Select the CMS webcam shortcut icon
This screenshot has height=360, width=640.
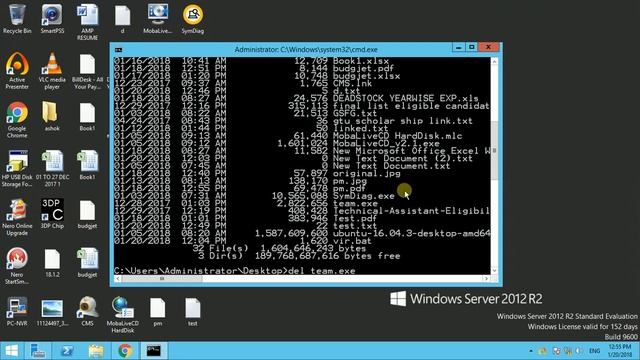tap(87, 312)
